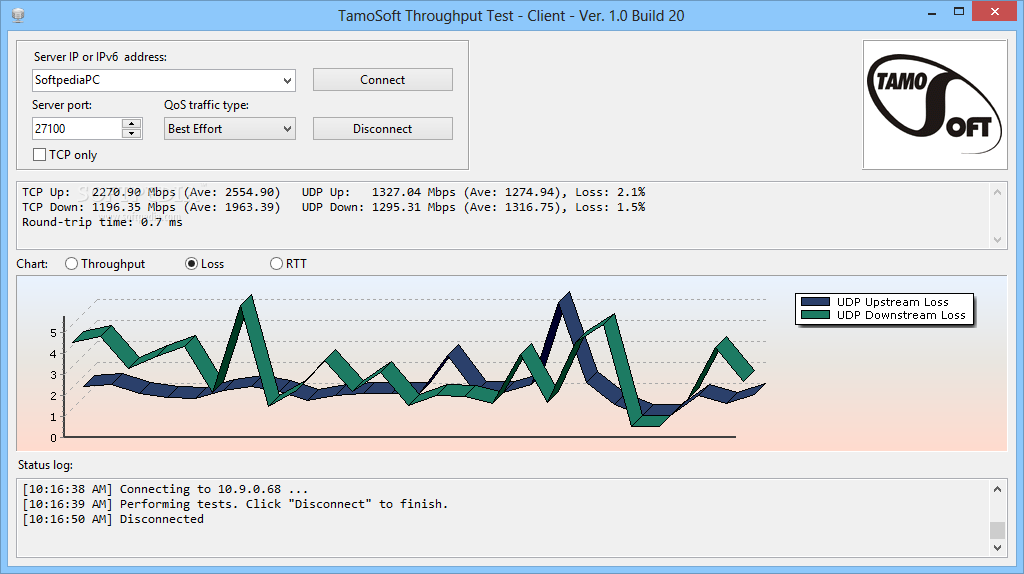1024x574 pixels.
Task: Open the Server IP address dropdown arrow
Action: coord(287,80)
